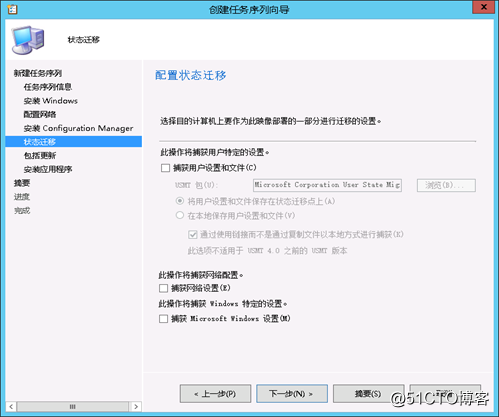Go to the 安装 Windows step
Image resolution: width=499 pixels, height=417 pixels.
pos(50,101)
